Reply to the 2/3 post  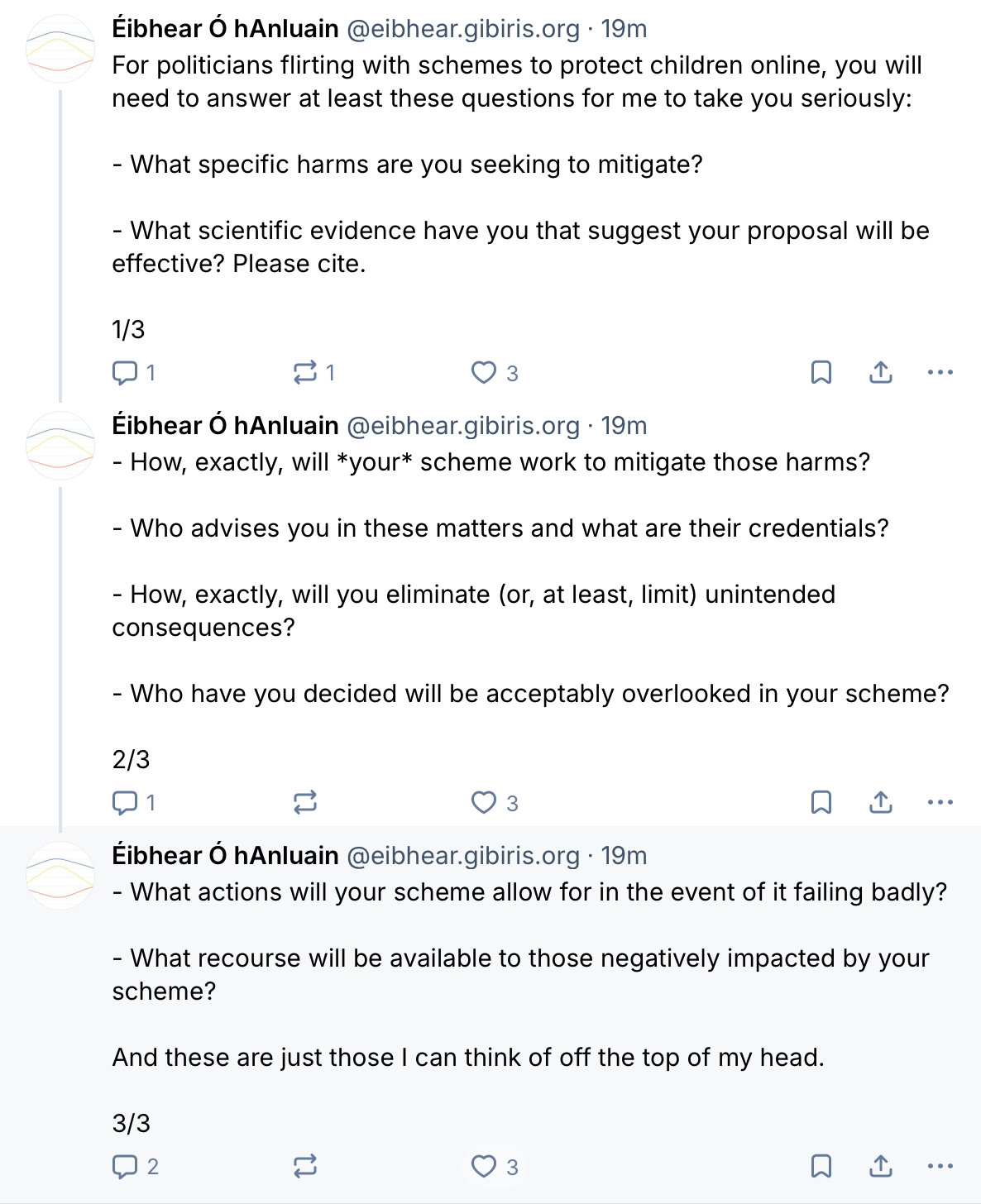pos(125,803)
